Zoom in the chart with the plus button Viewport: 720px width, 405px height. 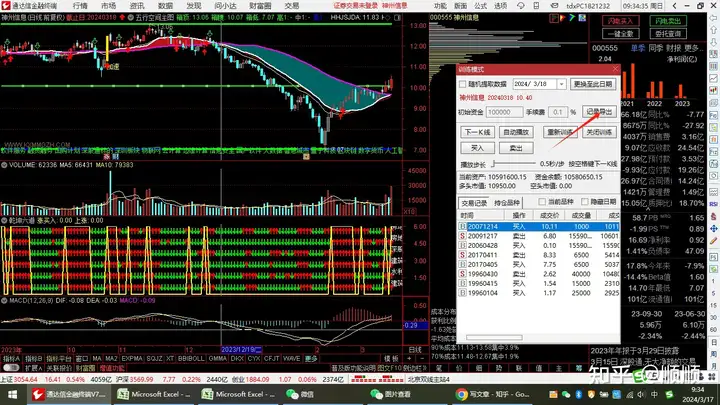410,359
